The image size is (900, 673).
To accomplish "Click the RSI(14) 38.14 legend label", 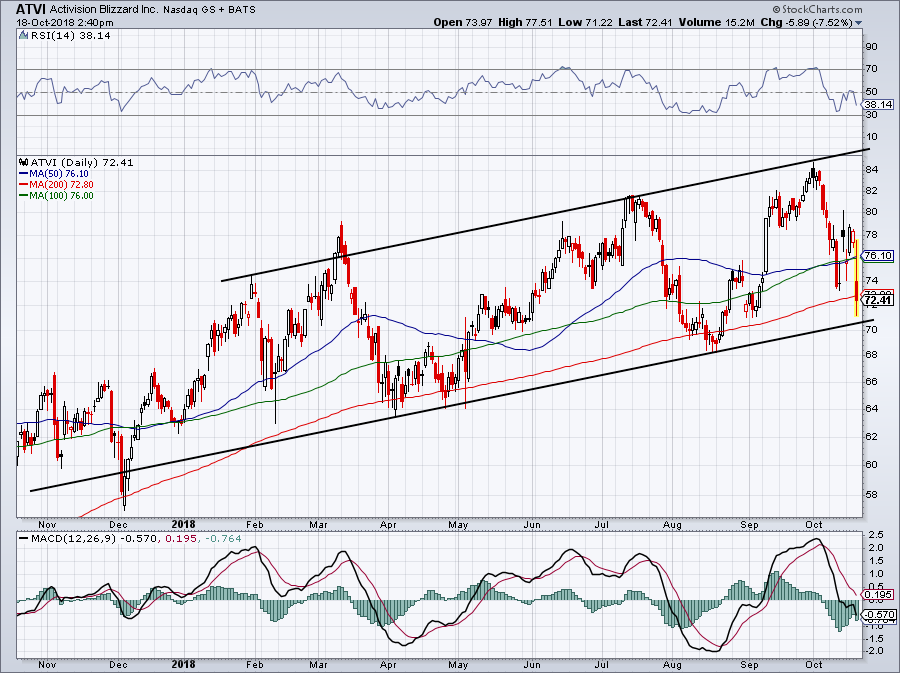I will click(71, 36).
